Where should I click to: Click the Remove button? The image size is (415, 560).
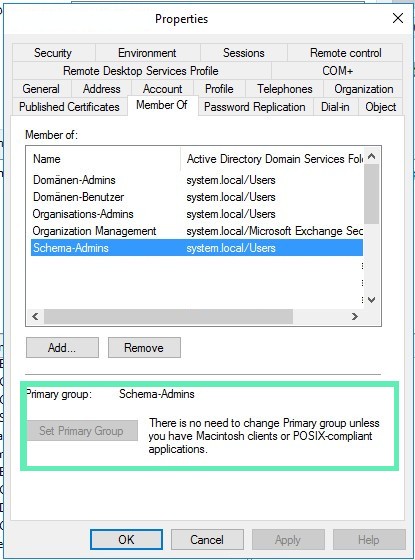tap(144, 348)
